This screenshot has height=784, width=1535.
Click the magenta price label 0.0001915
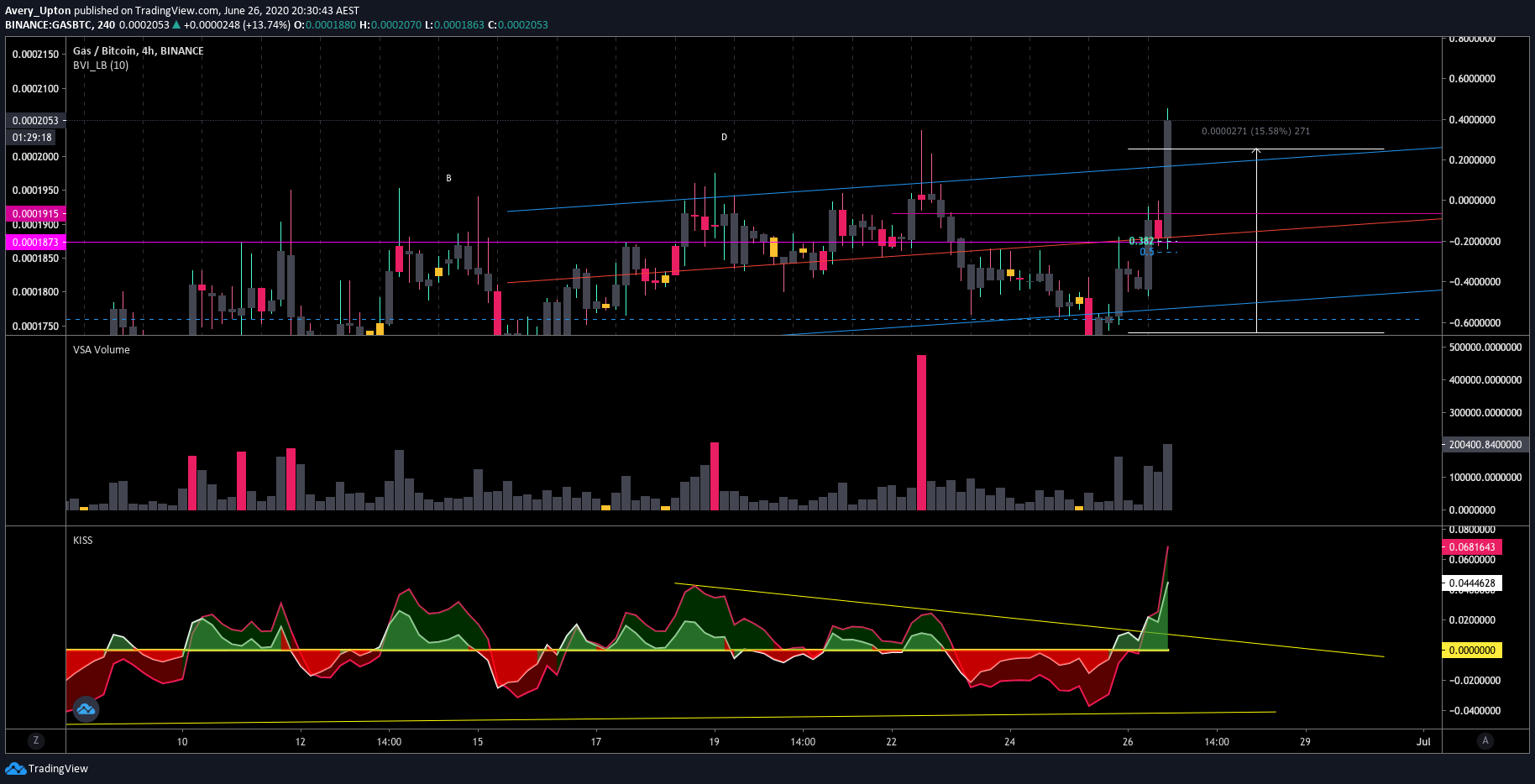click(x=35, y=213)
